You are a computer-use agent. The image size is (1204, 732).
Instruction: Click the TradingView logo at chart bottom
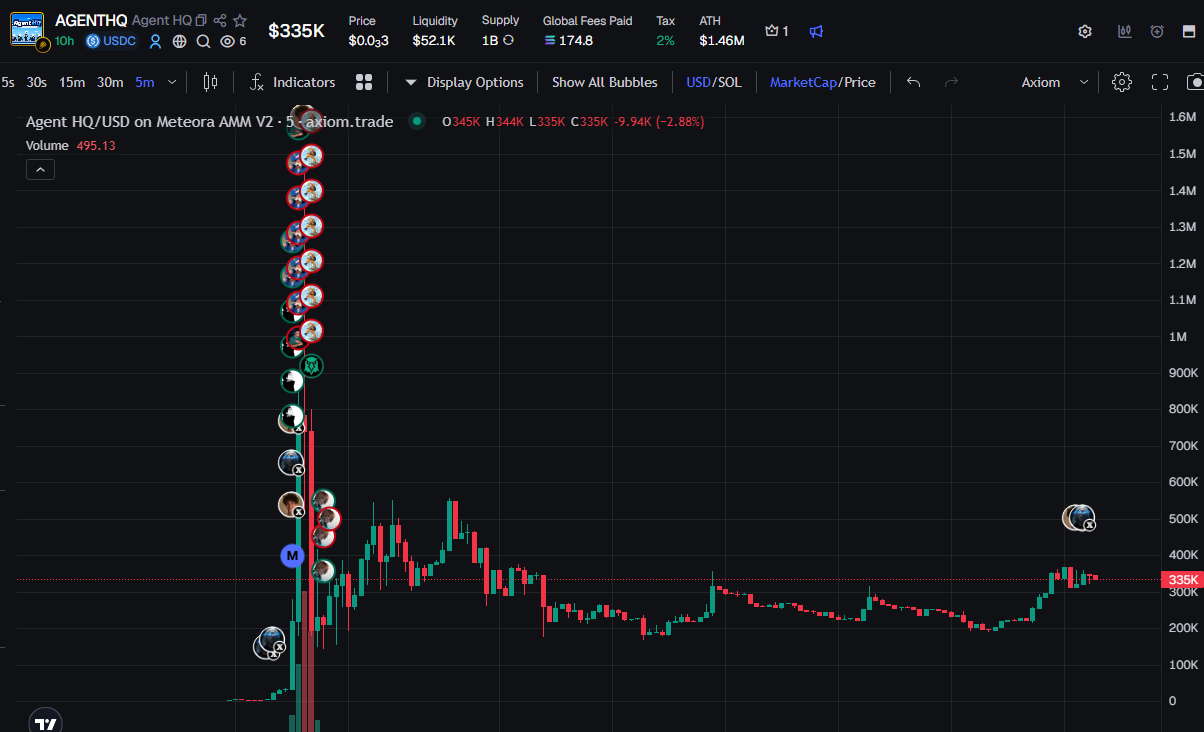click(45, 722)
